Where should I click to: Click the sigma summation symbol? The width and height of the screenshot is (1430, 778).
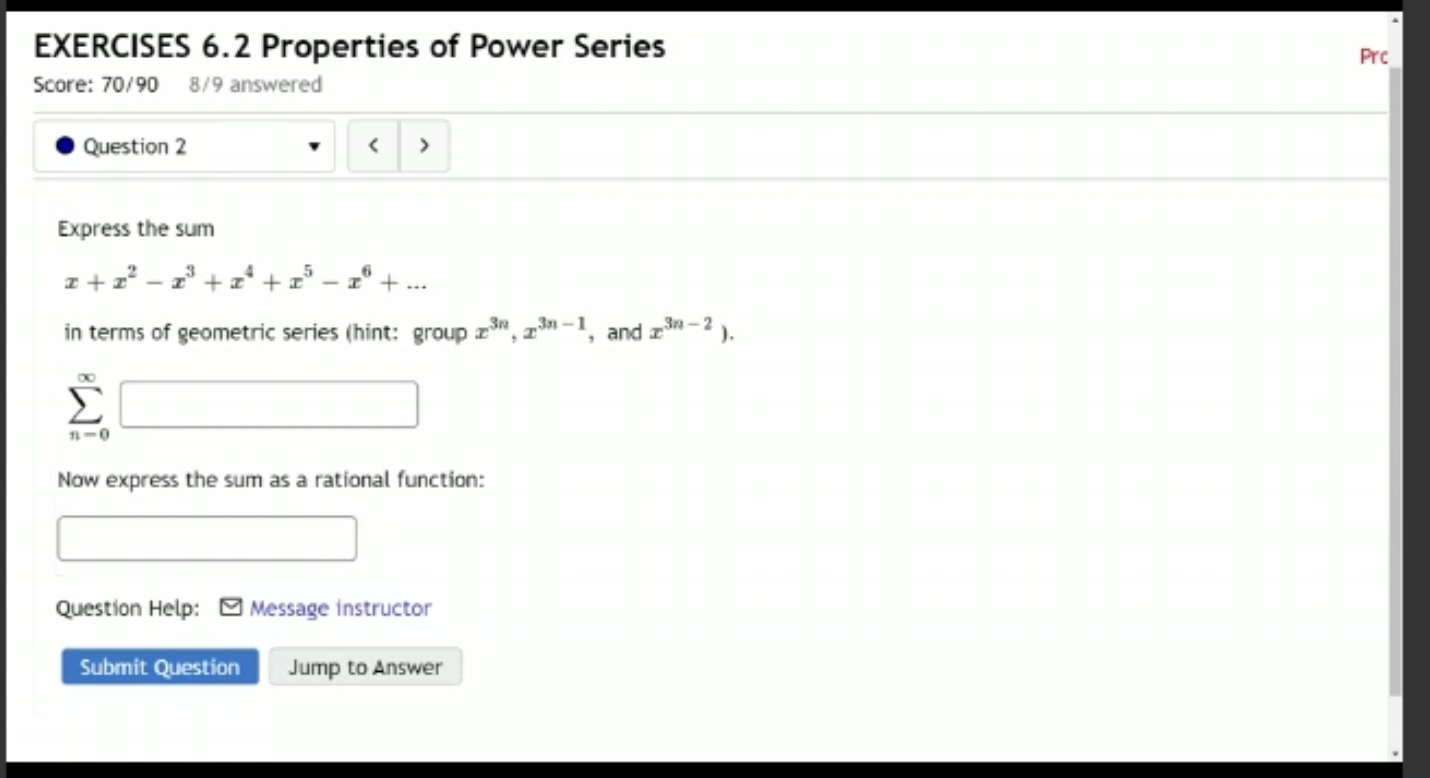(85, 404)
